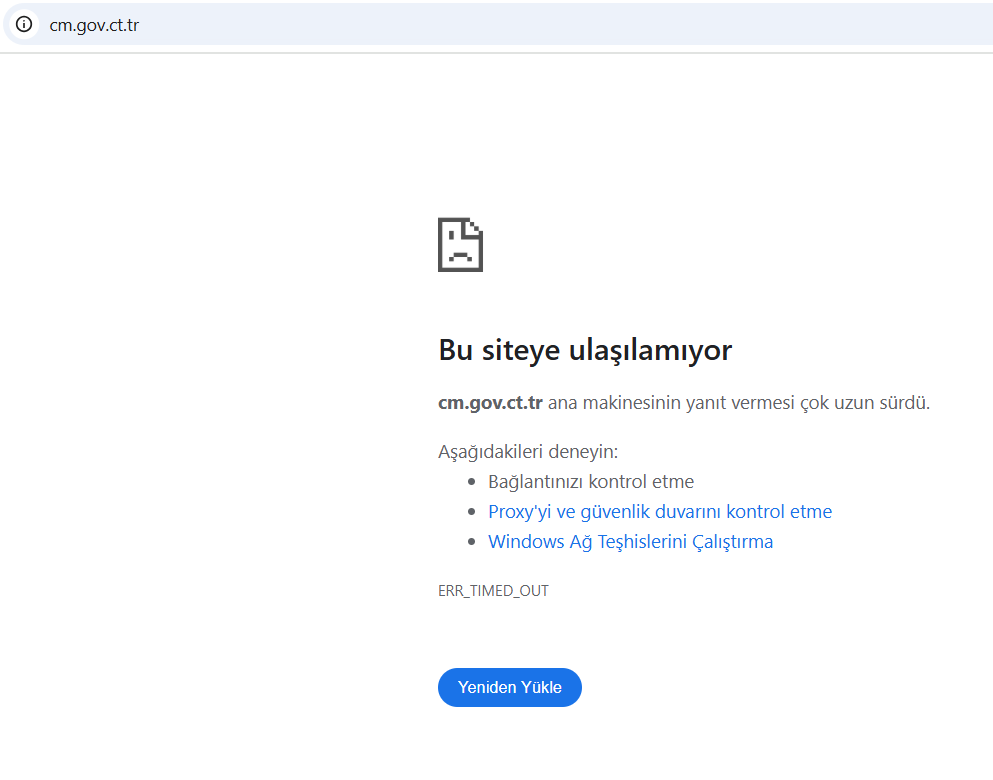Click the bold cm.gov.ct.tr domain in error message

pyautogui.click(x=490, y=403)
